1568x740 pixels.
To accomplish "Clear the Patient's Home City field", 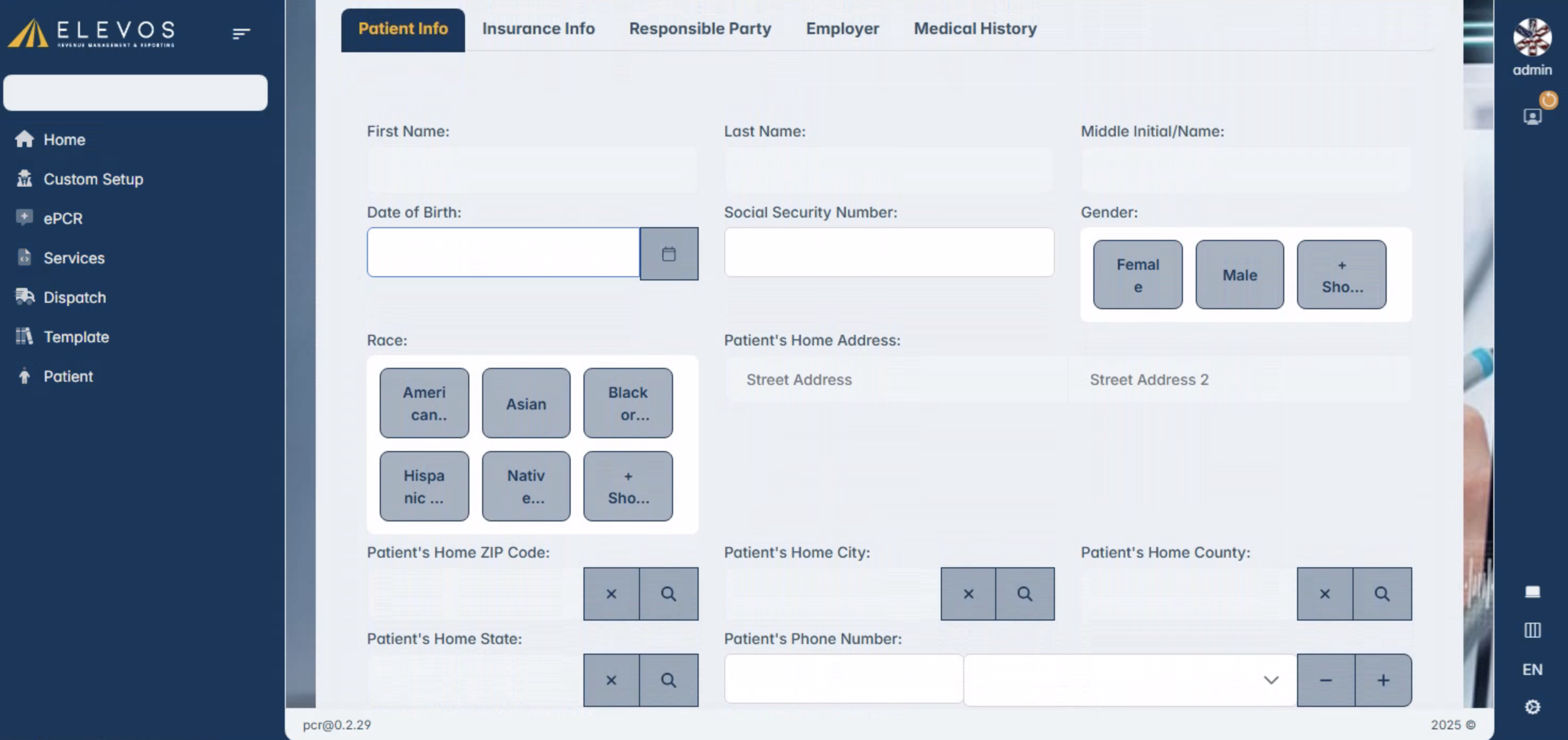I will coord(968,593).
